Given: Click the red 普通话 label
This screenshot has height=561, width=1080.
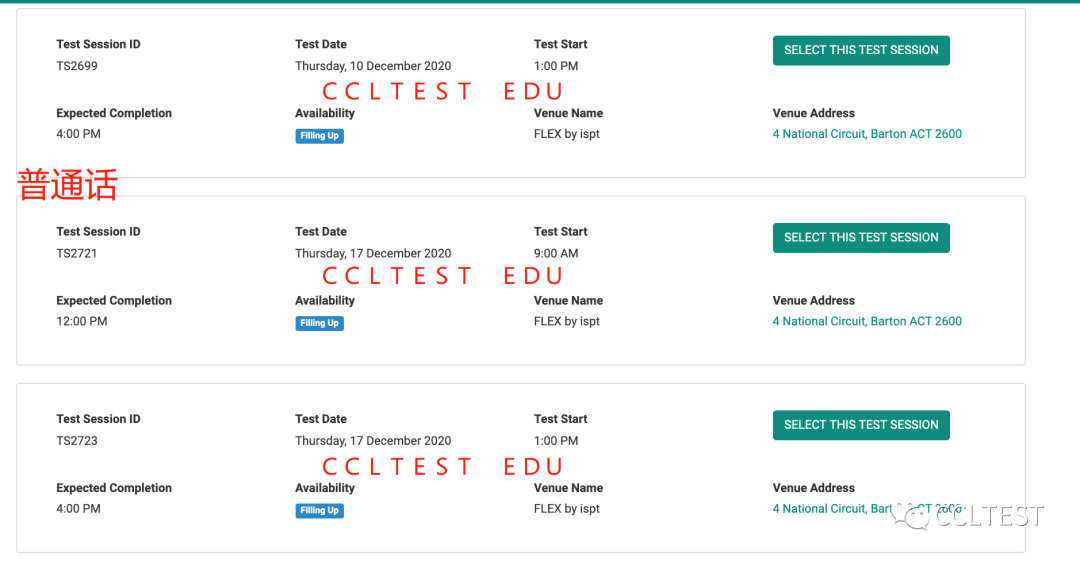Looking at the screenshot, I should point(68,185).
